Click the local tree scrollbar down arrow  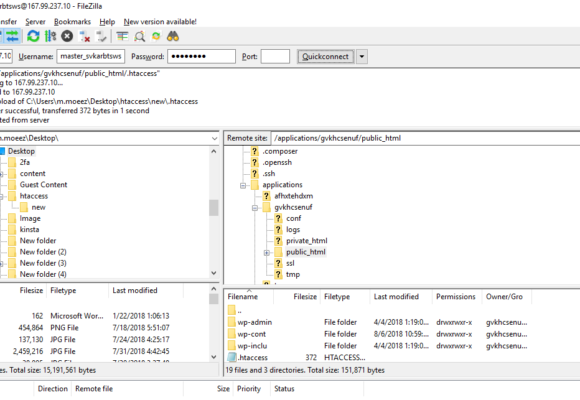[x=214, y=273]
